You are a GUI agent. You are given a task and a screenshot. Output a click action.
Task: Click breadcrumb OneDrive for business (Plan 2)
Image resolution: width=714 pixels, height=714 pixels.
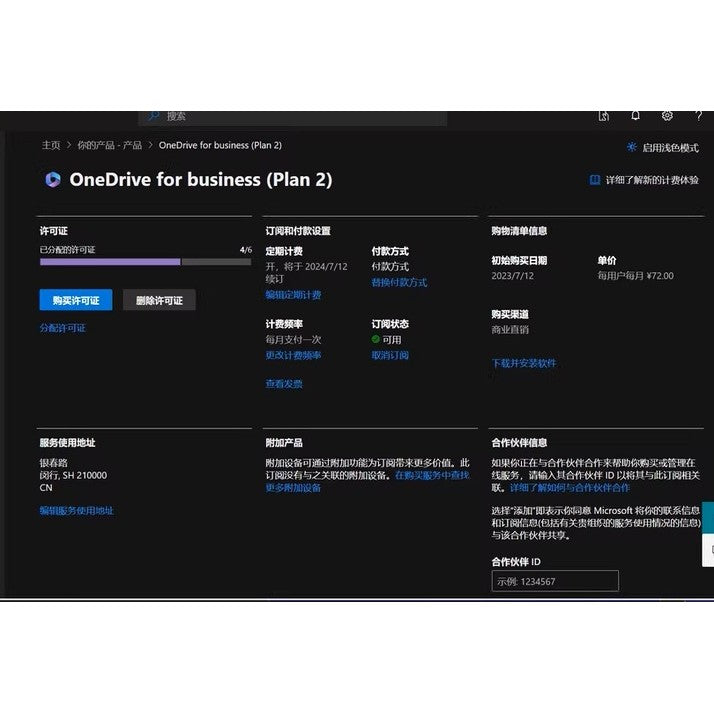[x=220, y=145]
